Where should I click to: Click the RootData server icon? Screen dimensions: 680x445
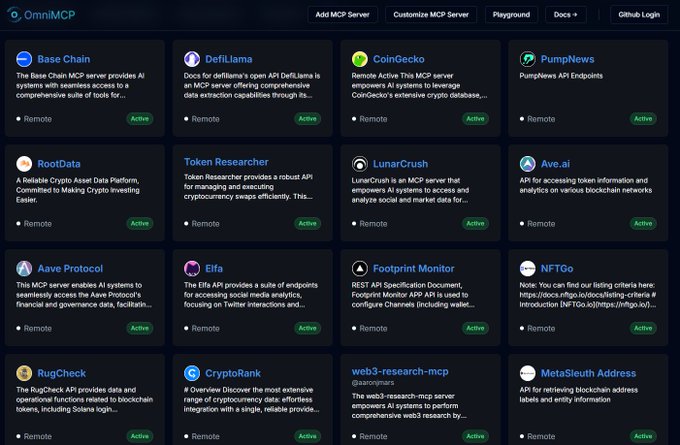pyautogui.click(x=24, y=164)
